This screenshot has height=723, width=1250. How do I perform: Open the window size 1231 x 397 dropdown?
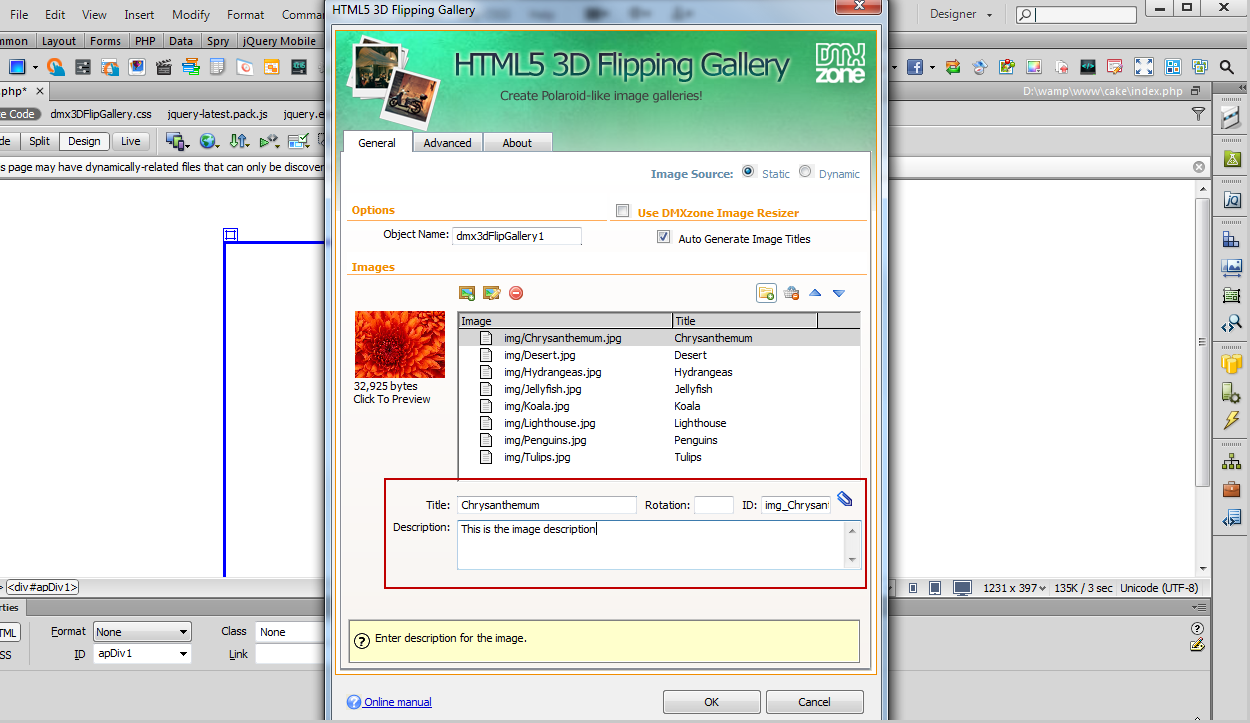pyautogui.click(x=1015, y=588)
